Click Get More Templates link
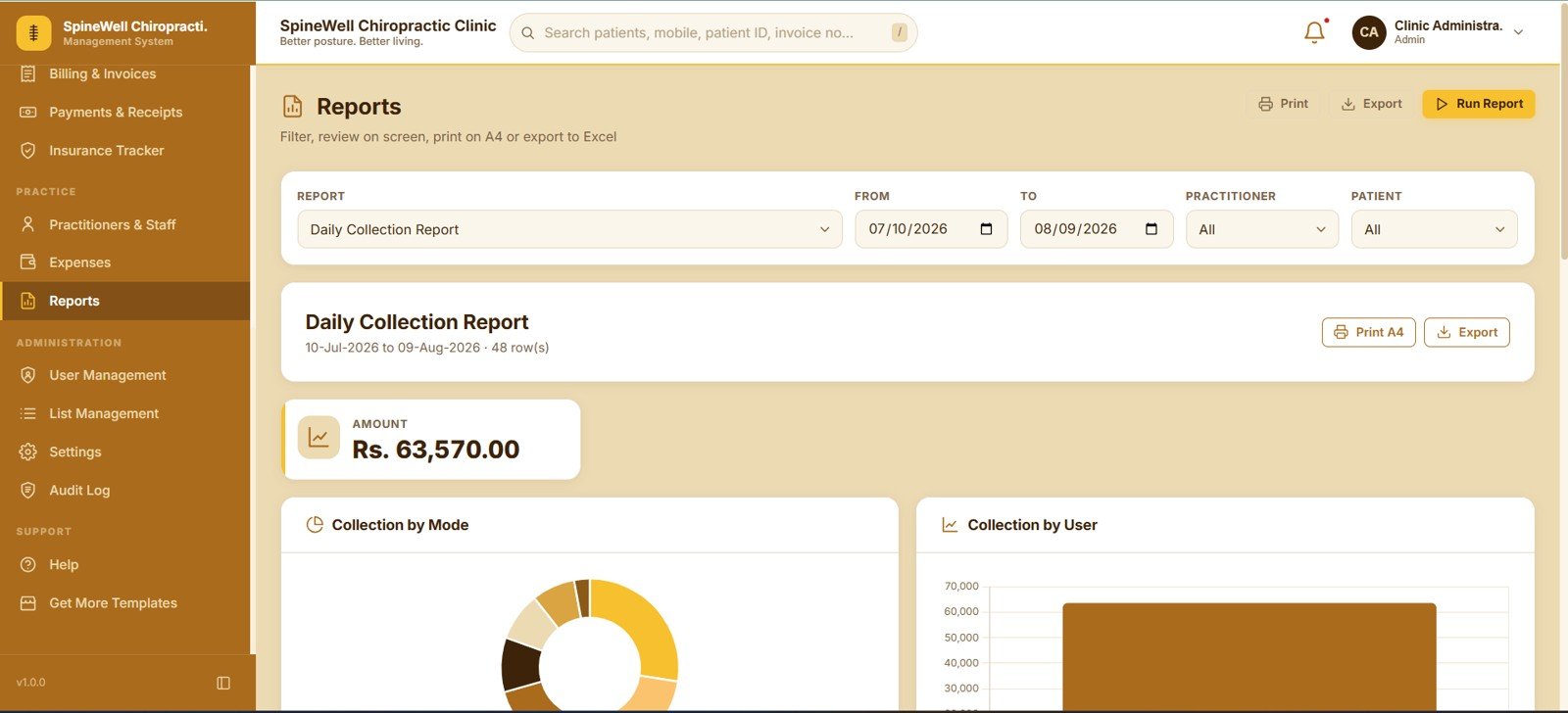 point(125,603)
